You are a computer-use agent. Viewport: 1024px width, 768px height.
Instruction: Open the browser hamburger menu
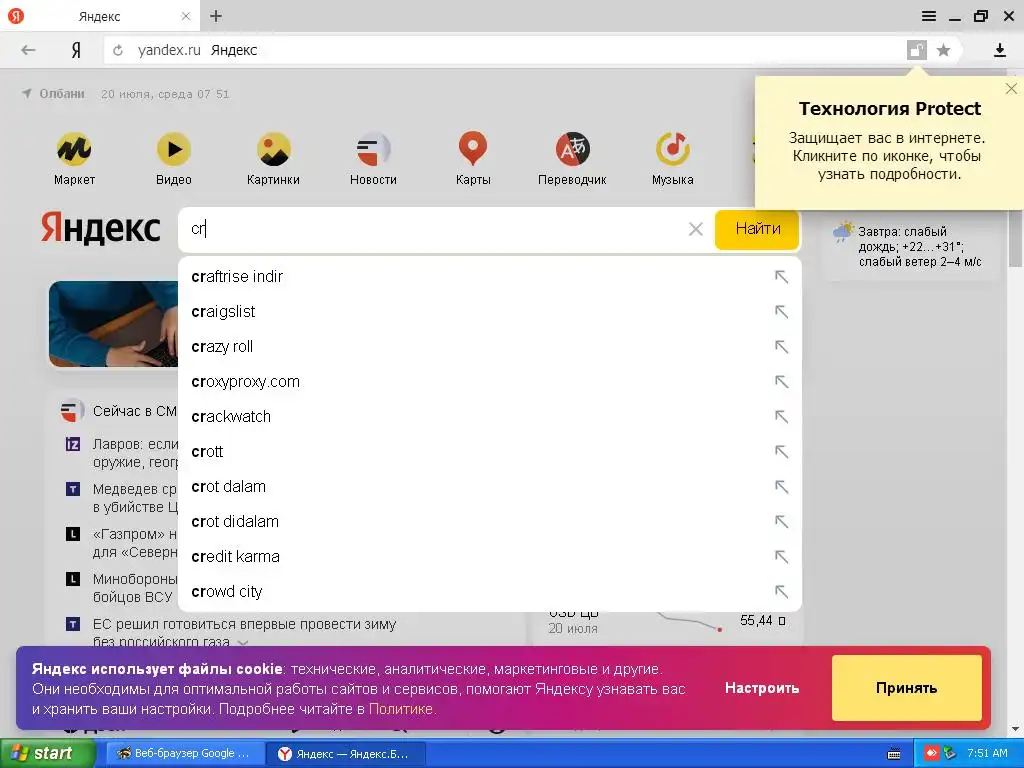(929, 16)
